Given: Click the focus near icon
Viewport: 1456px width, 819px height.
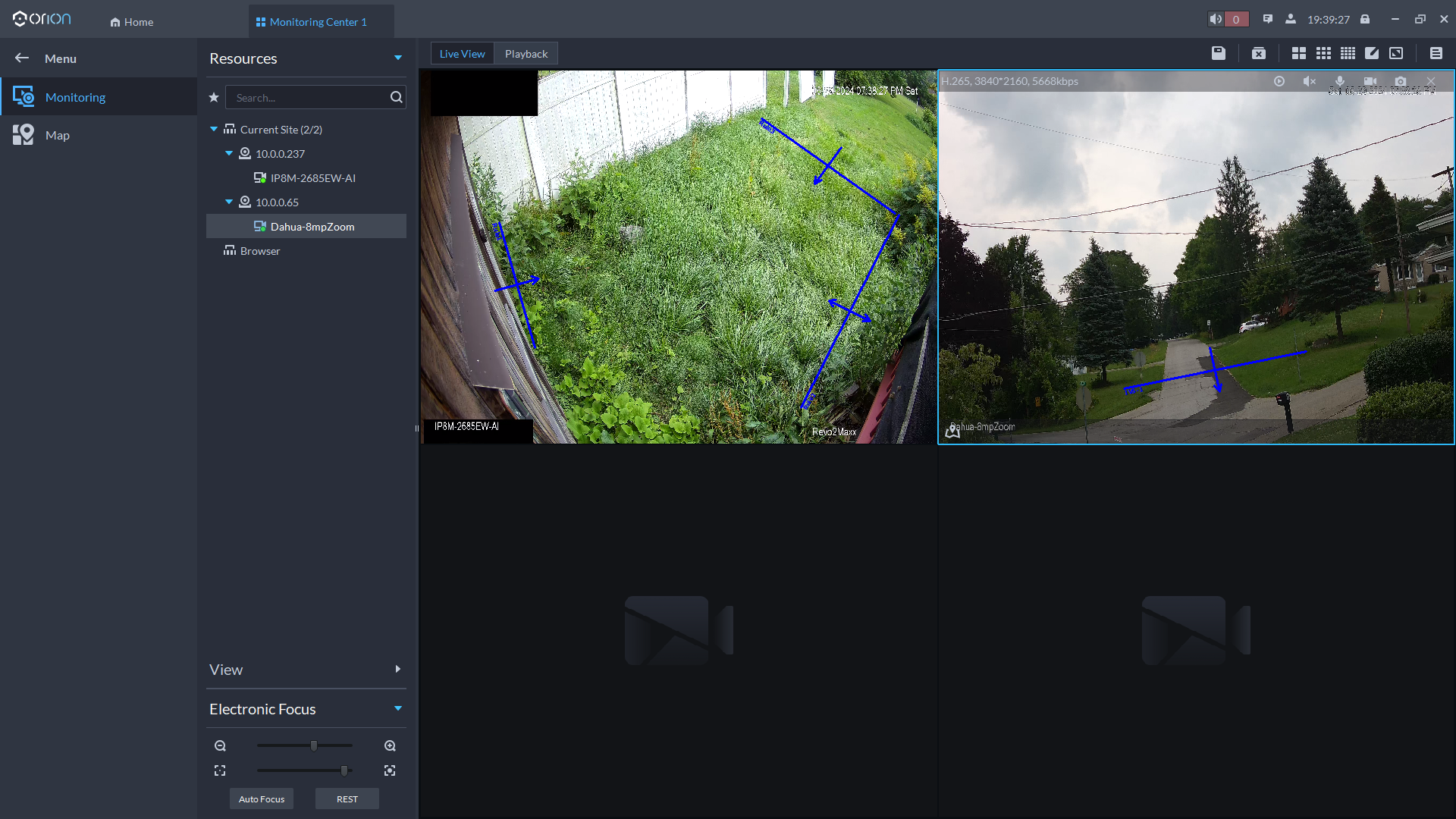Looking at the screenshot, I should [390, 770].
